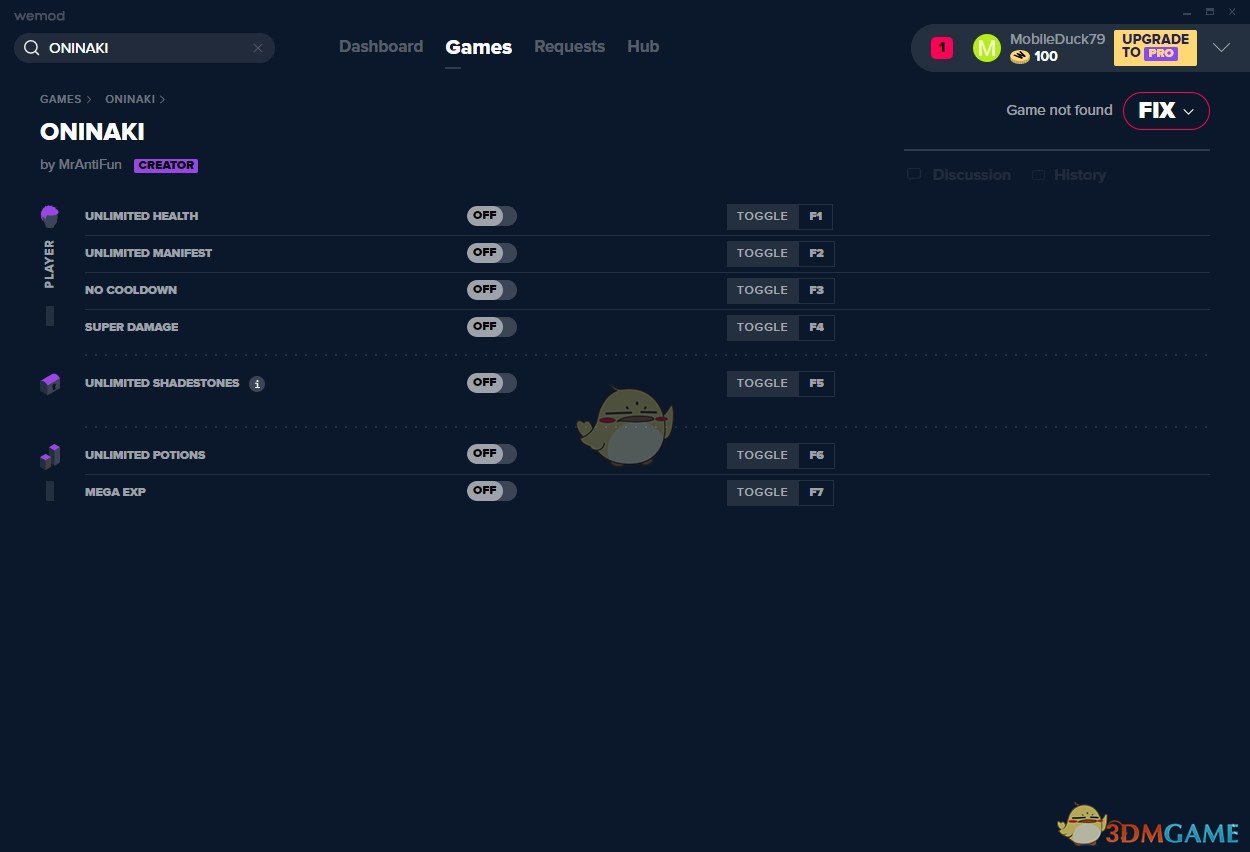The height and width of the screenshot is (852, 1250).
Task: Enable Super Damage switch
Action: 492,327
